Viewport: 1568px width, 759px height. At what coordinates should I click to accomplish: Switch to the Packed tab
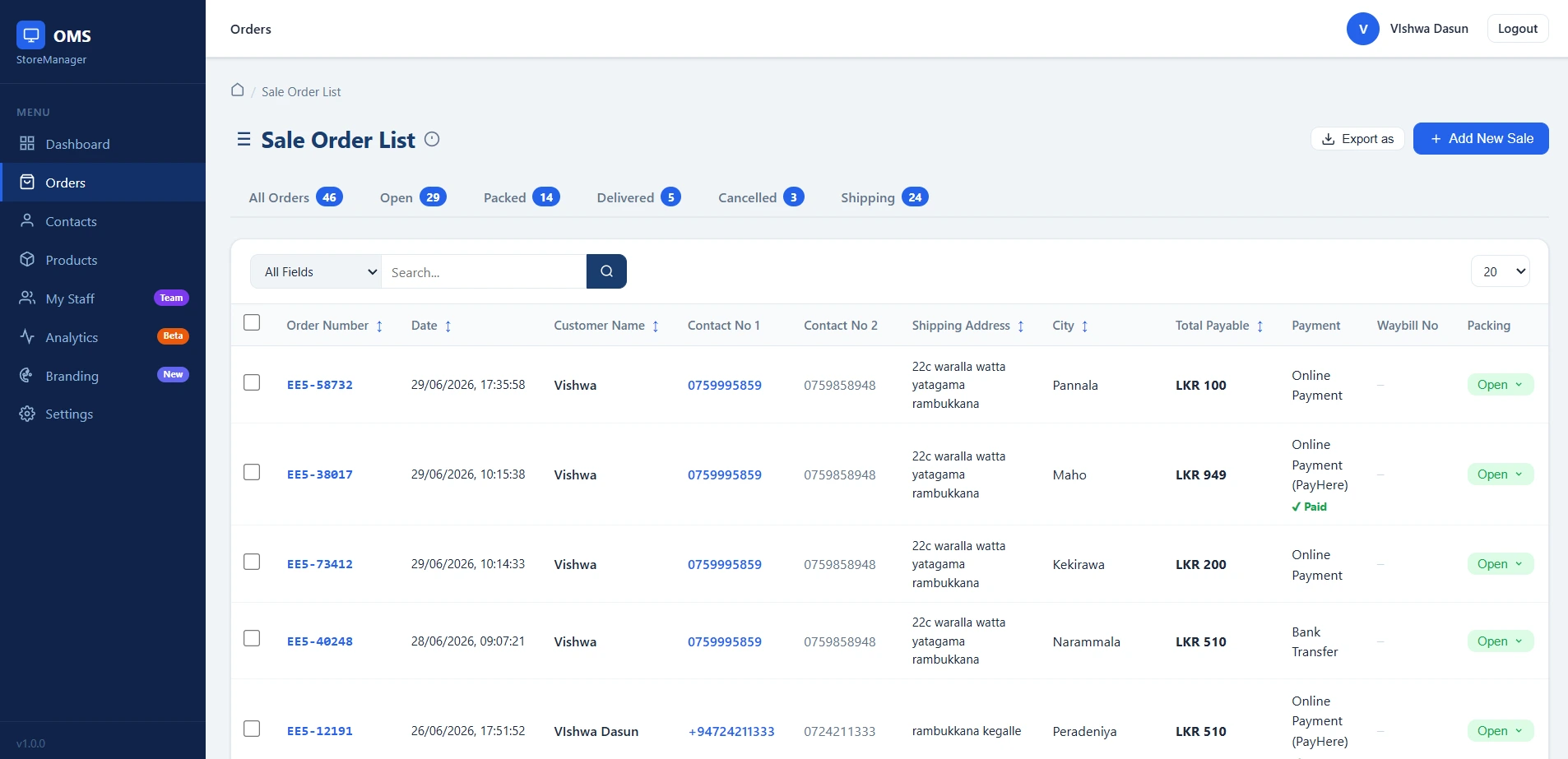point(522,197)
